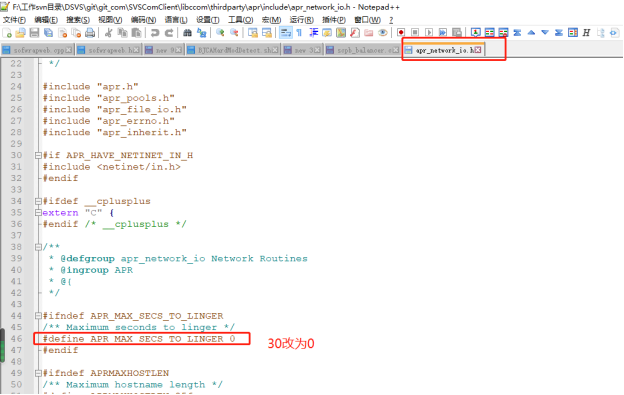Open the 运行(R) menu

pyautogui.click(x=301, y=19)
